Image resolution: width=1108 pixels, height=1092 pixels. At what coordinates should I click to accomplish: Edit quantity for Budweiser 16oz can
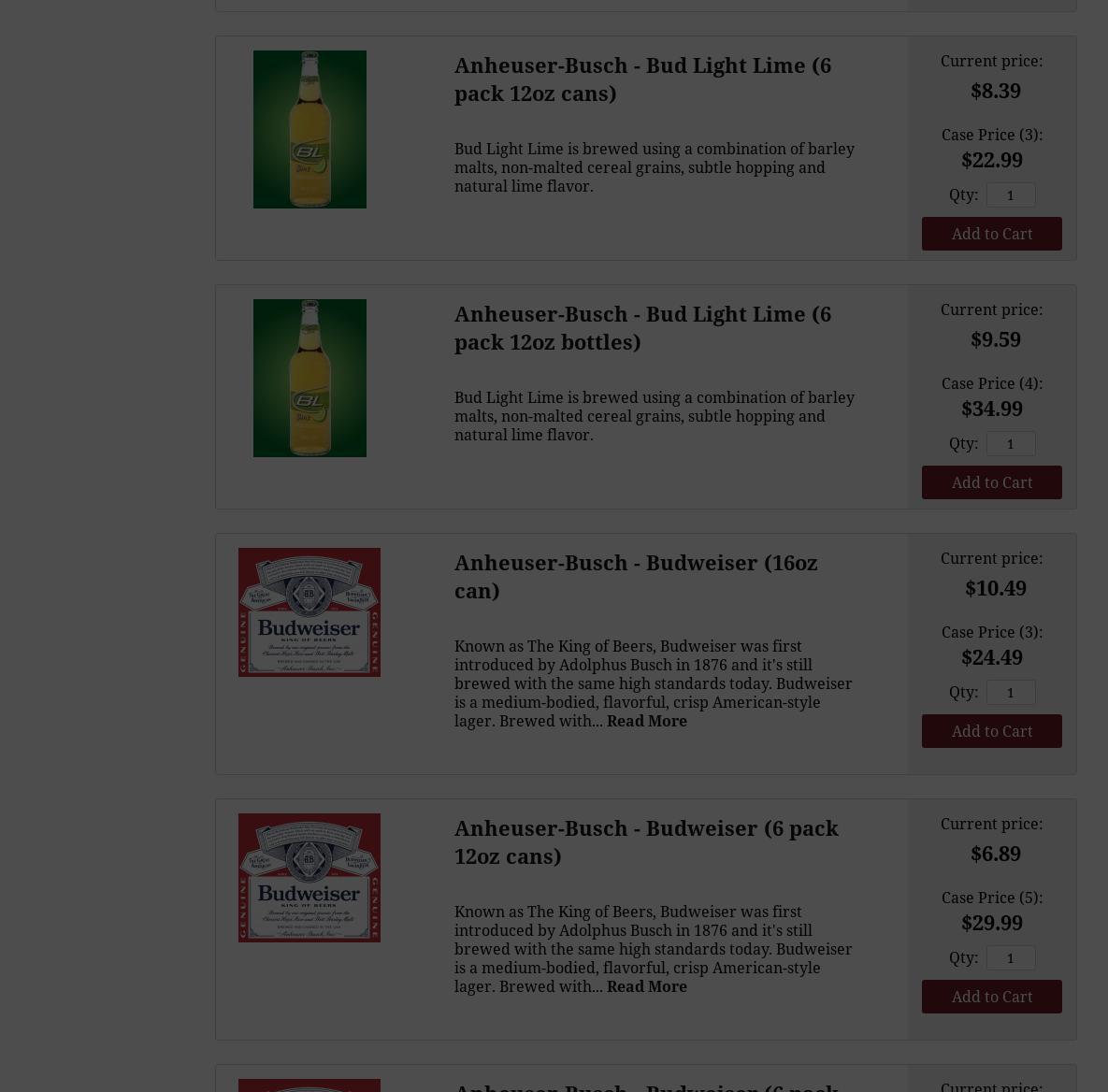click(1011, 692)
